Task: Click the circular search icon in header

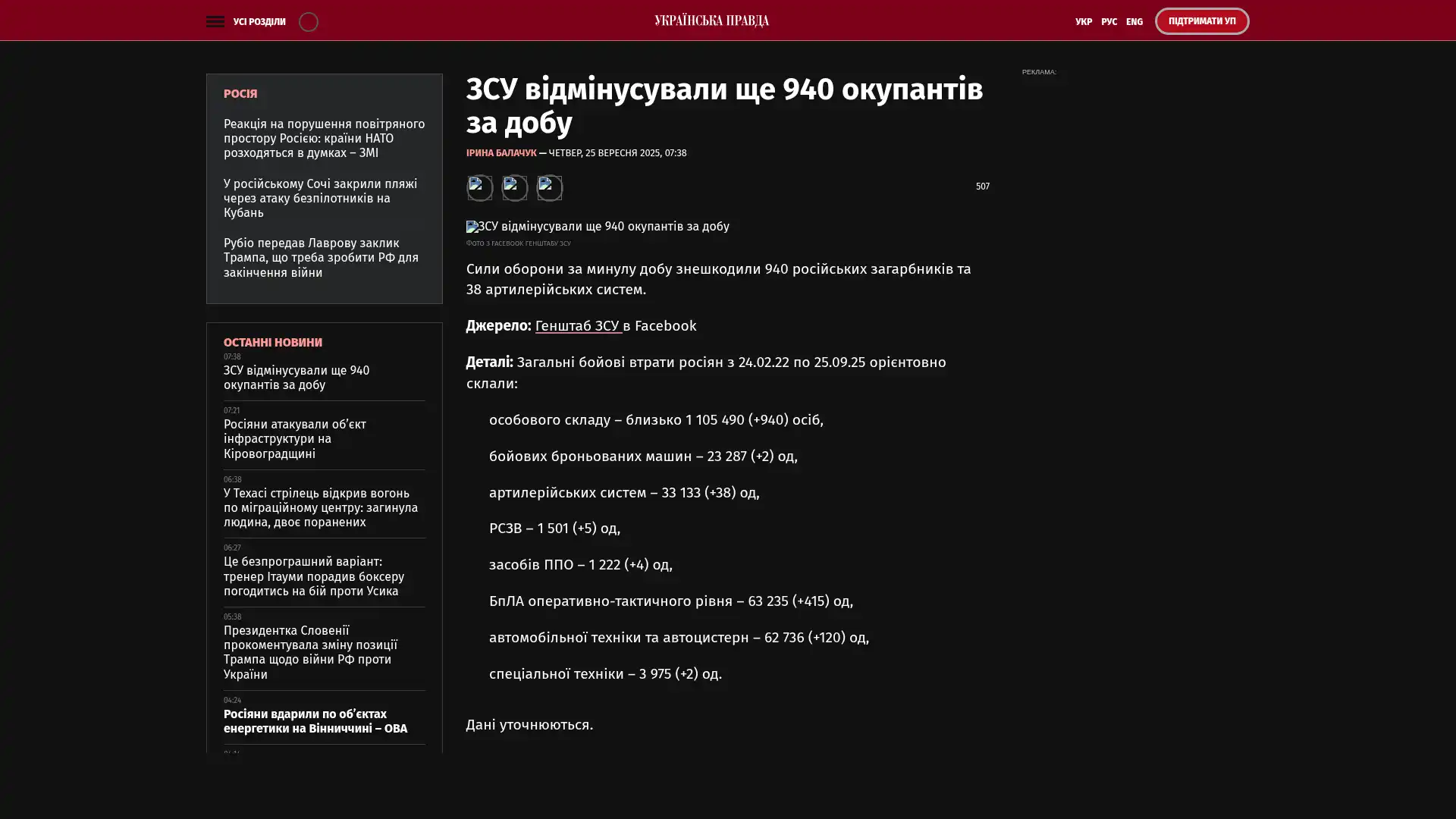Action: point(308,21)
